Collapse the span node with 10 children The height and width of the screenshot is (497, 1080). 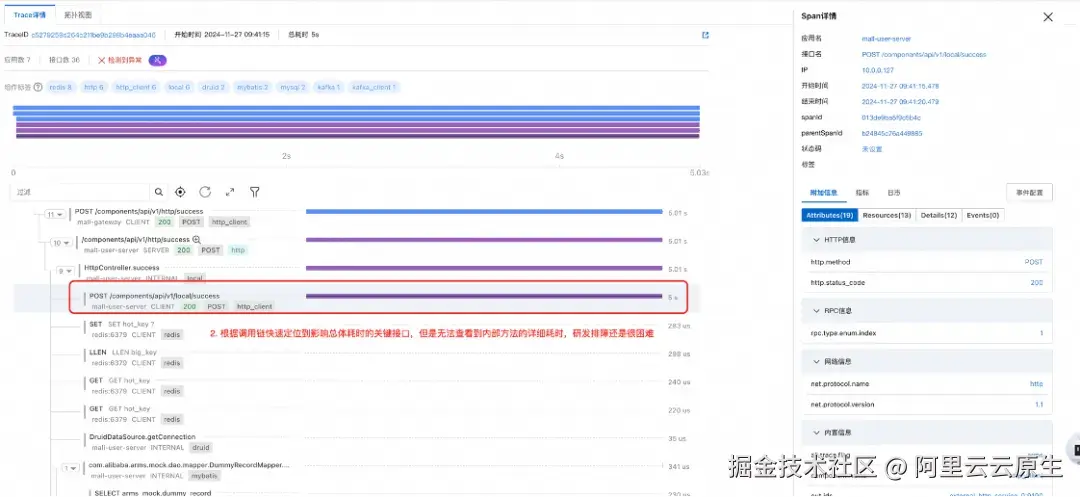coord(61,243)
